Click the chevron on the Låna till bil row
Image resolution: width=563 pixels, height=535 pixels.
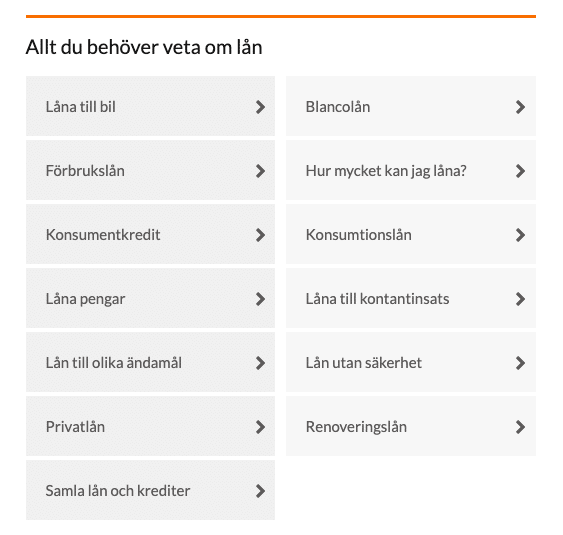coord(260,107)
